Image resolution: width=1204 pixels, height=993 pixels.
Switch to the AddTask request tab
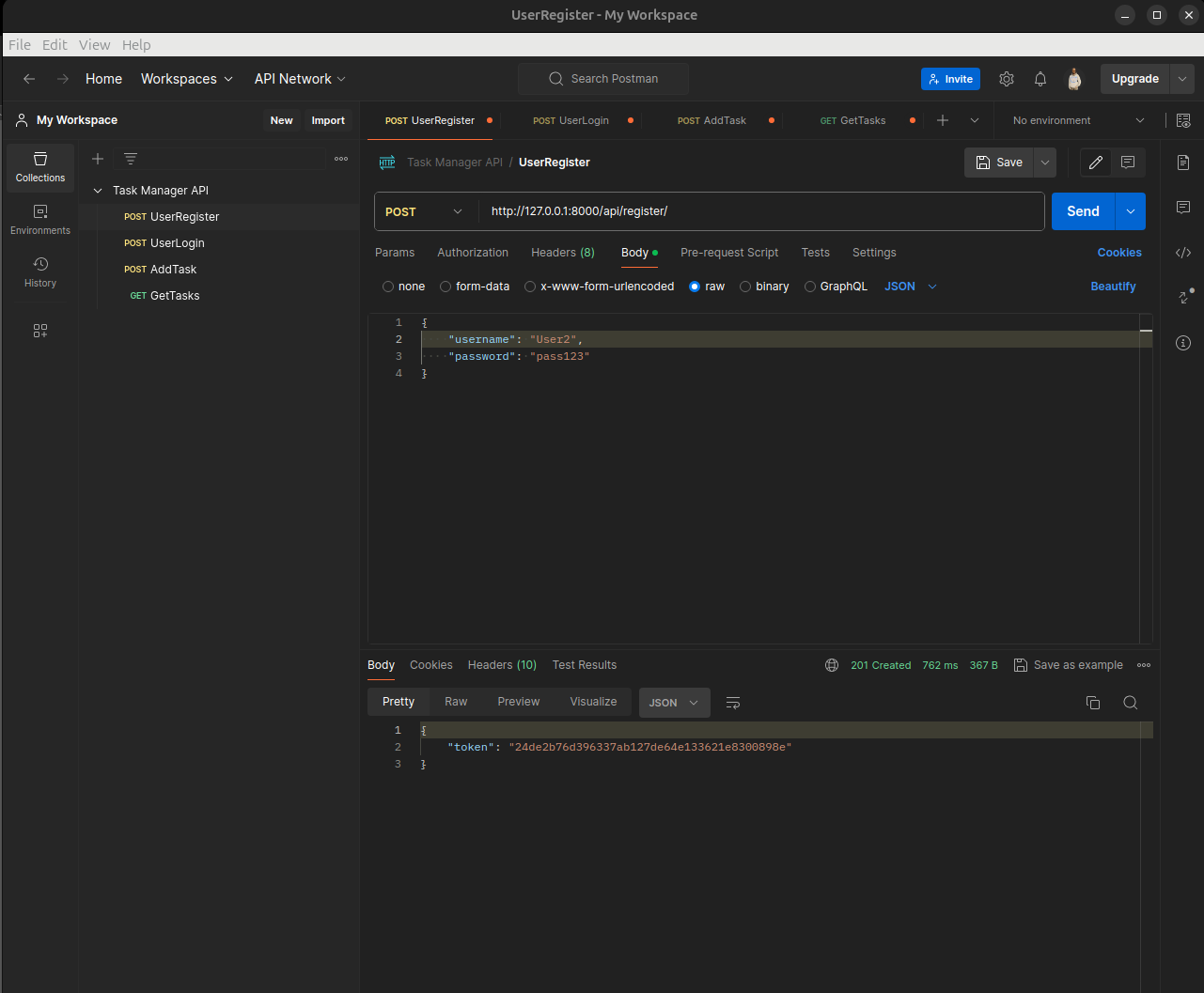point(711,120)
